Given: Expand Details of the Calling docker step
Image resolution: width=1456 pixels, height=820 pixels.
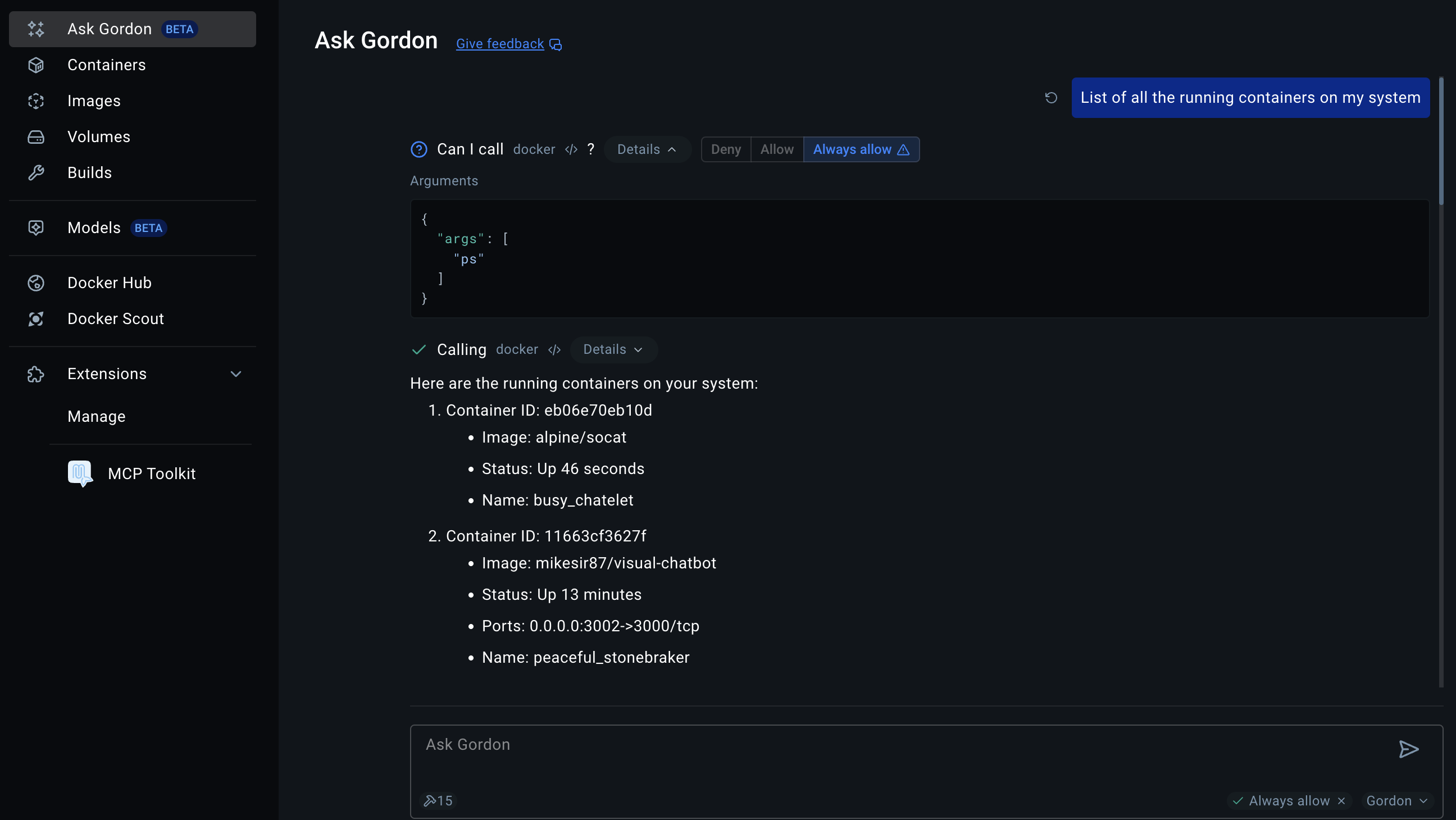Looking at the screenshot, I should [613, 350].
